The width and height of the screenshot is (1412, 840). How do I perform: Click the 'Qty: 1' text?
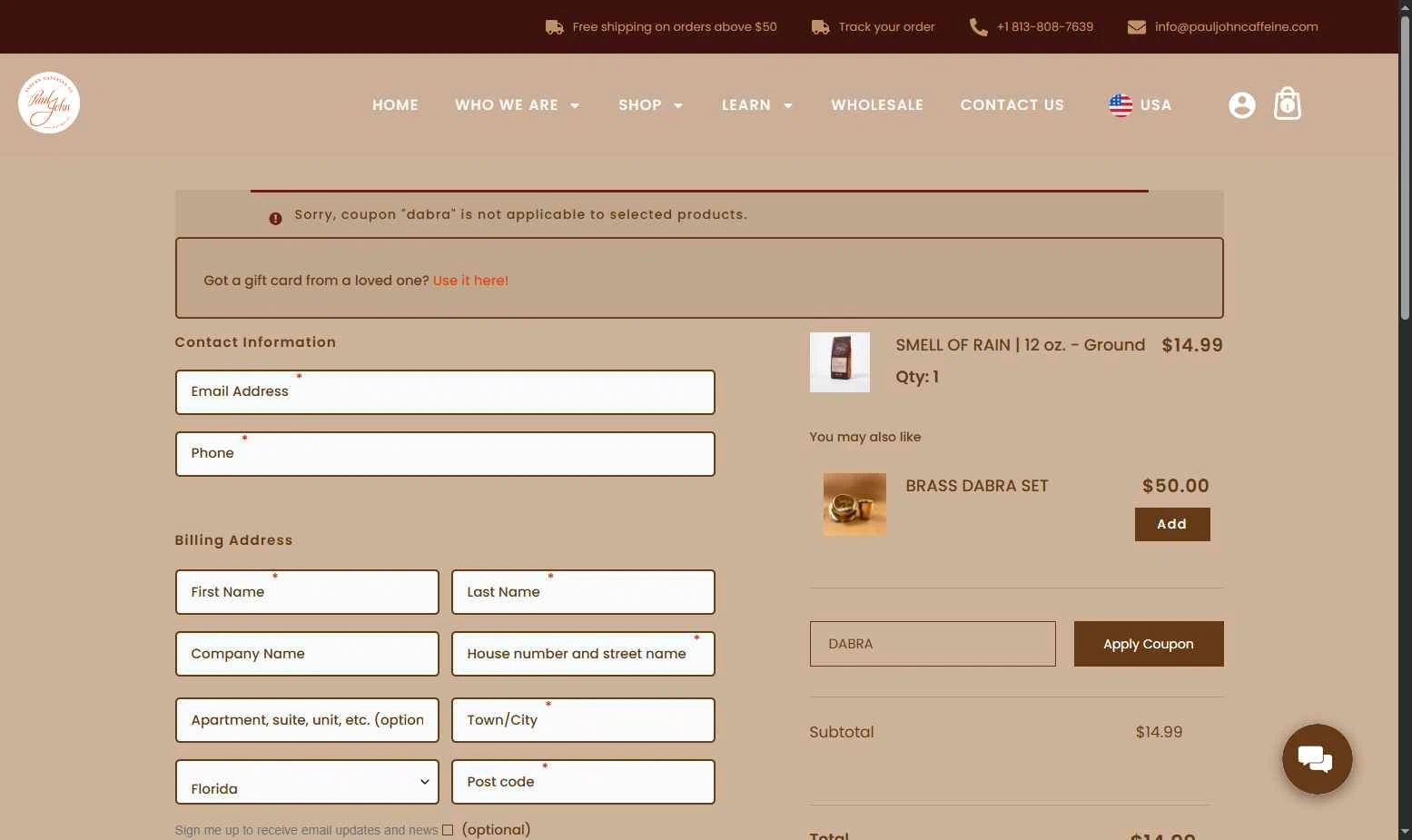917,377
